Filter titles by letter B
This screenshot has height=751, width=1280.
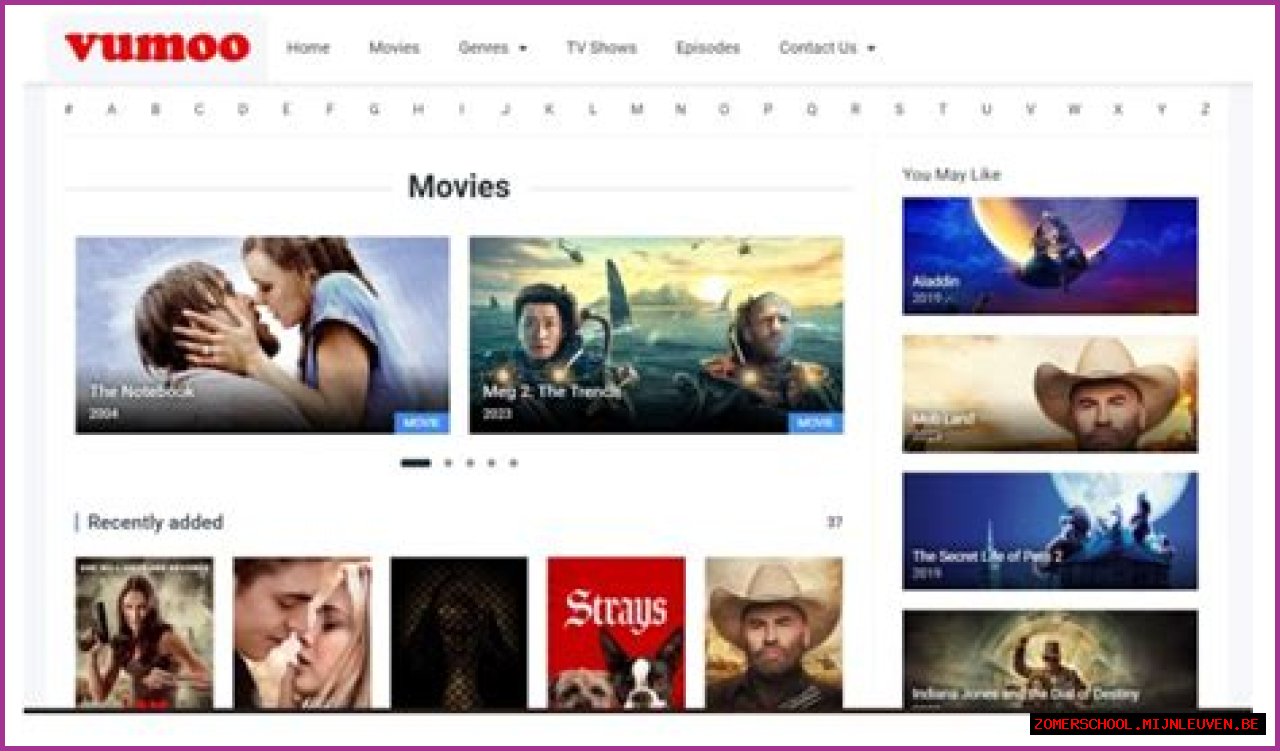pos(155,109)
